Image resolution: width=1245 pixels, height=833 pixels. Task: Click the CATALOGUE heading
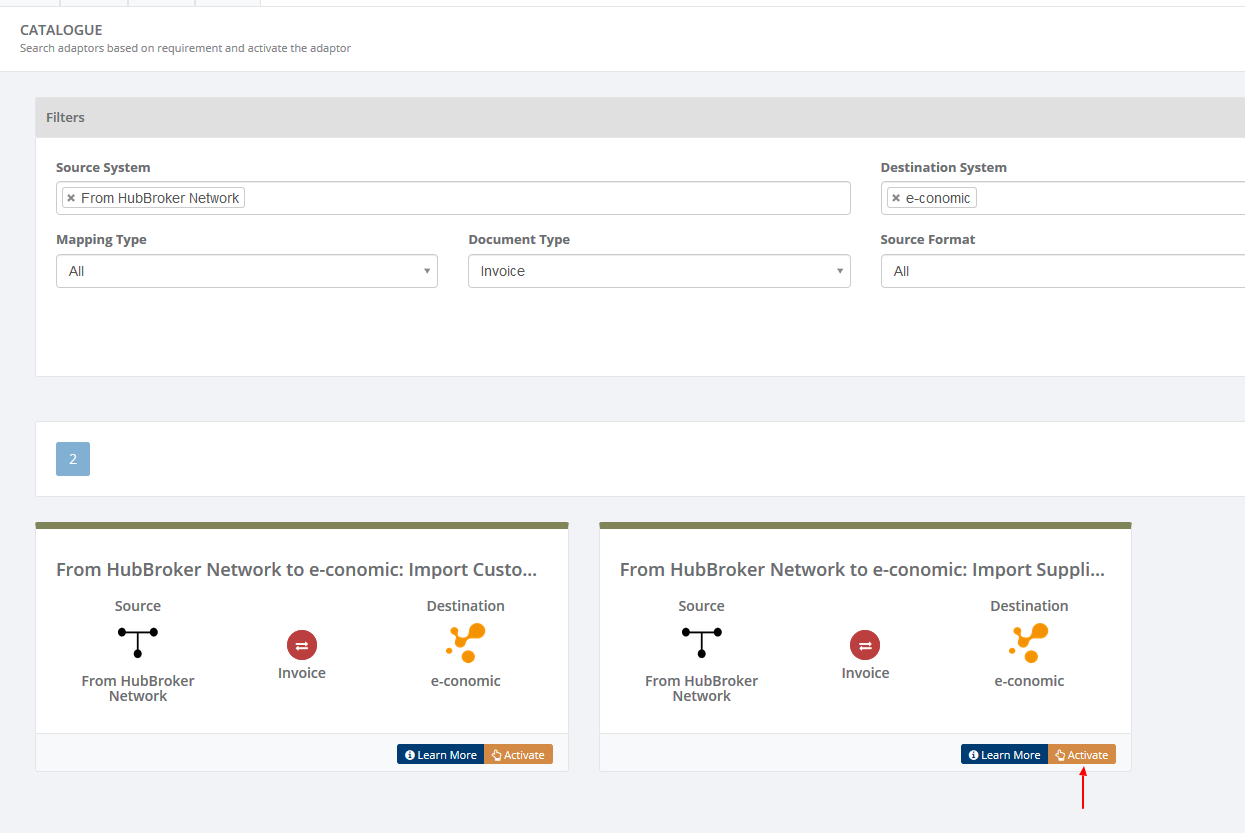point(61,30)
